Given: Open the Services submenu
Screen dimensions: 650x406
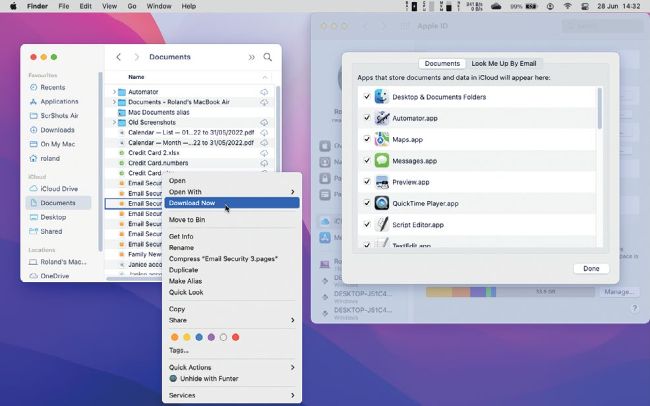Looking at the screenshot, I should coord(232,396).
